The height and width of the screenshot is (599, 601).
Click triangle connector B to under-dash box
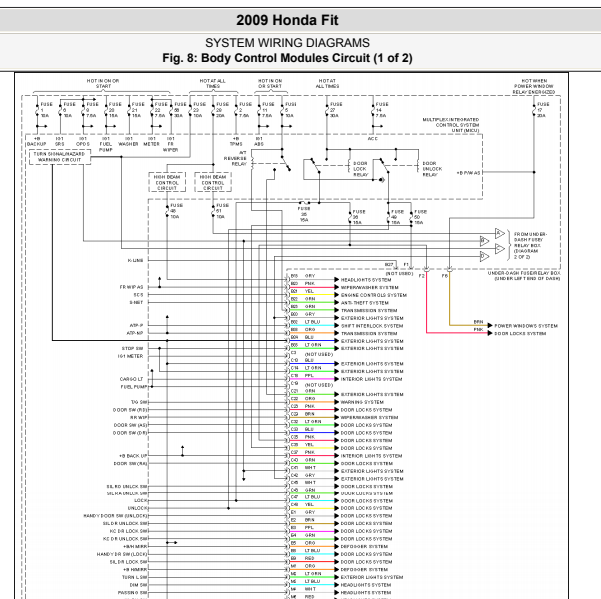[484, 241]
